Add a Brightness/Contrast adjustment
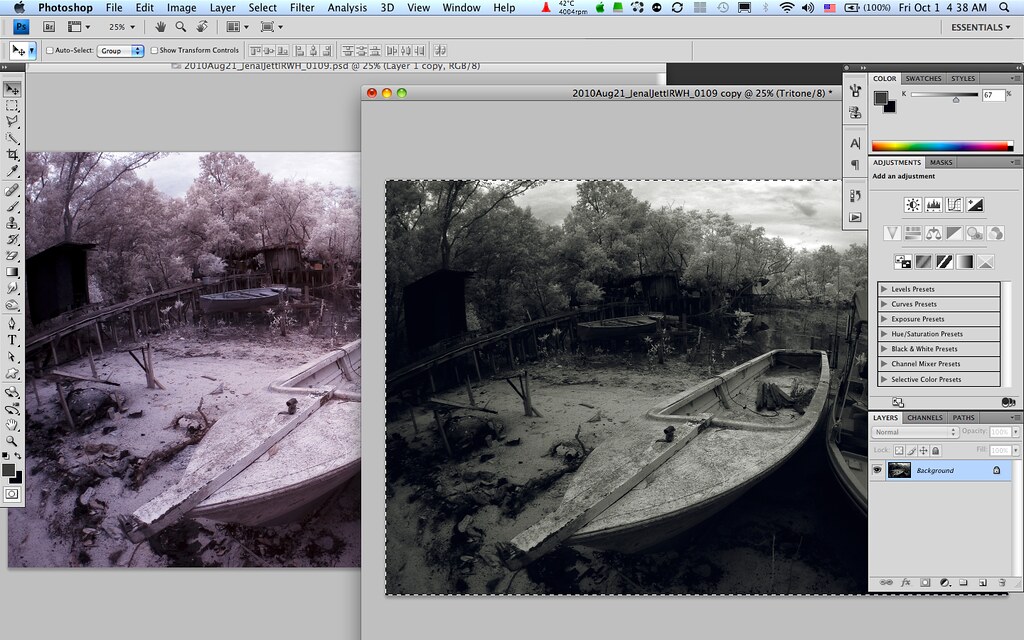This screenshot has height=640, width=1024. pyautogui.click(x=912, y=205)
